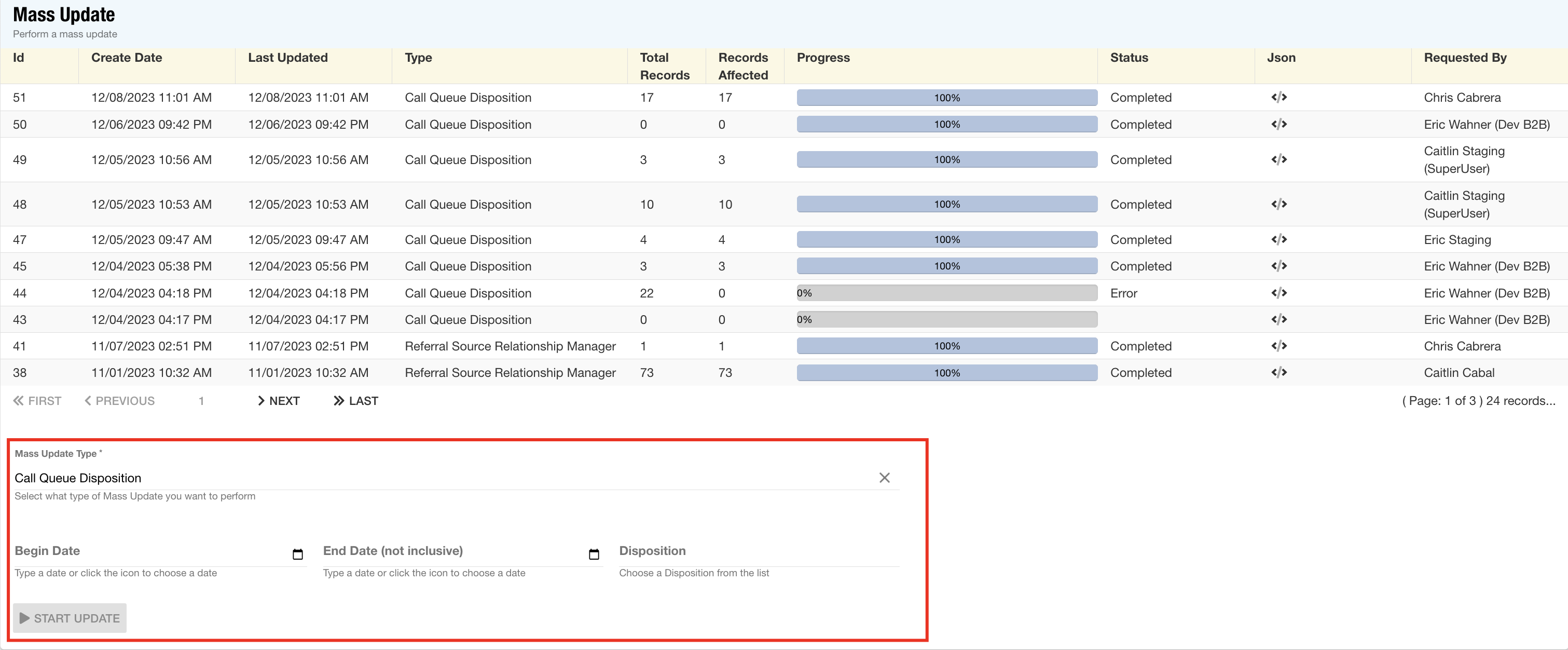Open JSON code icon for record 49
This screenshot has width=1568, height=650.
tap(1279, 159)
